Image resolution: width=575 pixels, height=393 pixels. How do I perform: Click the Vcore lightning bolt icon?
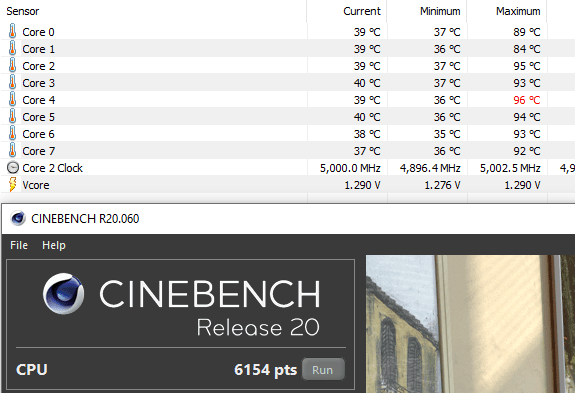coord(12,184)
